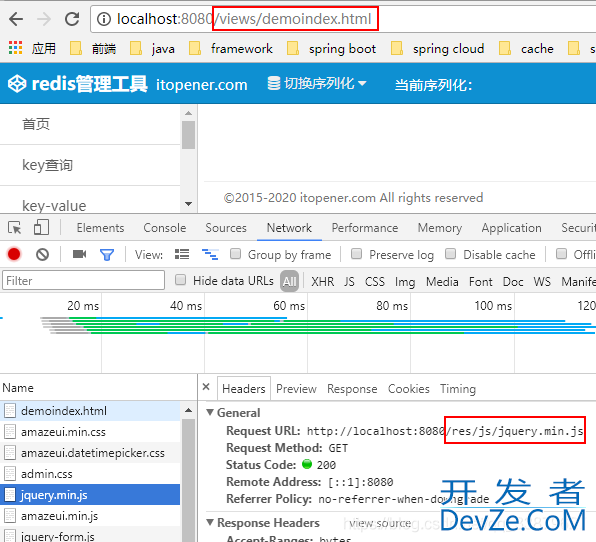Click the file icon beside admin.css
596x542 pixels.
[x=10, y=474]
